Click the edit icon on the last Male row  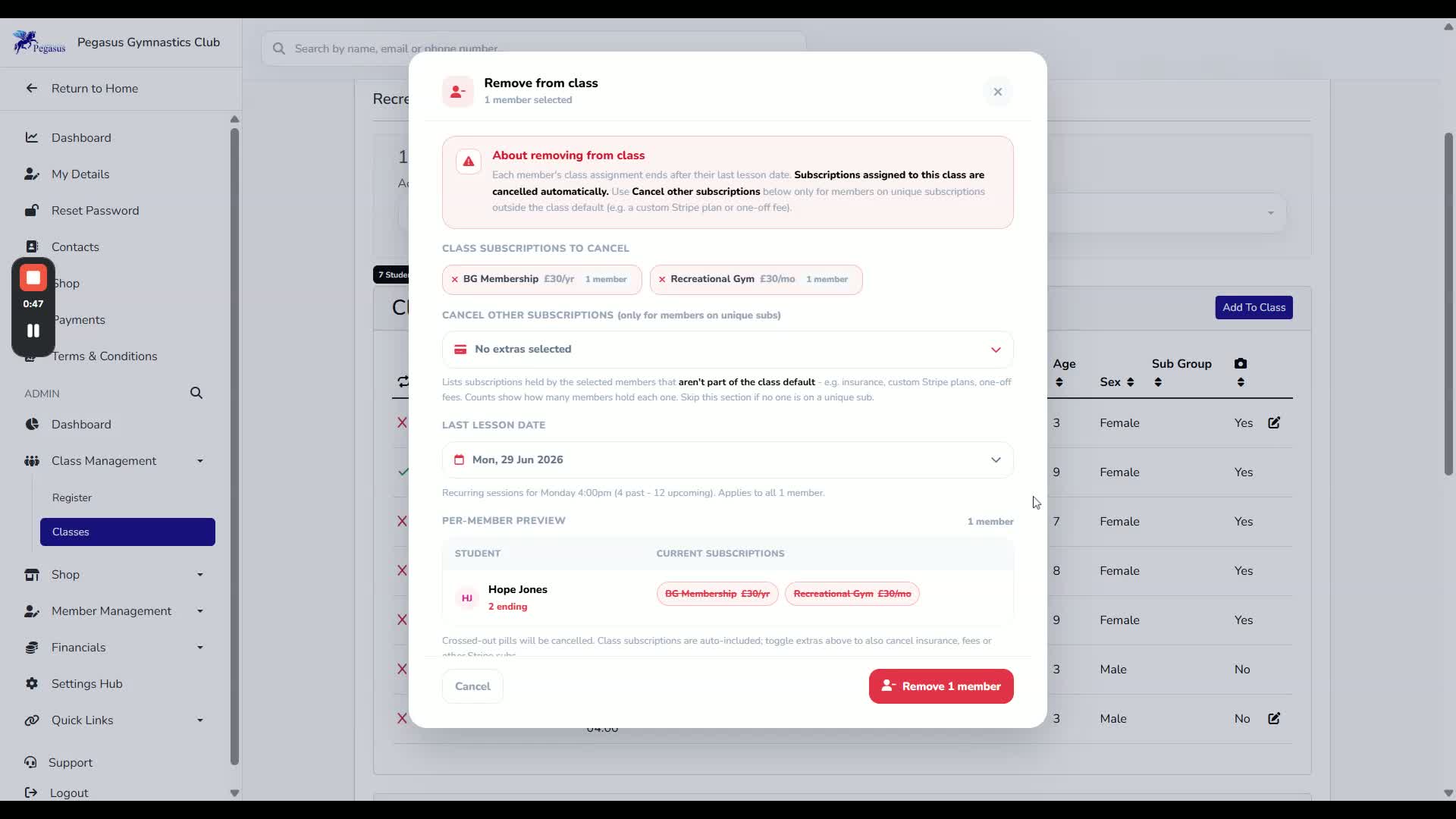coord(1274,718)
